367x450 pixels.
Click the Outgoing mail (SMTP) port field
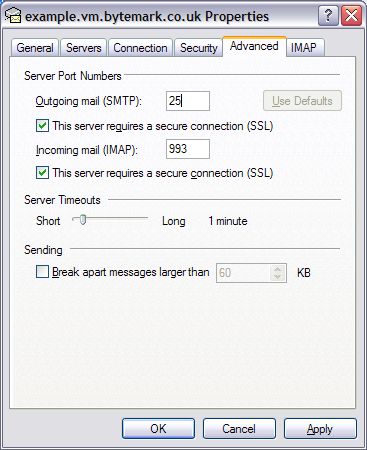click(x=188, y=101)
